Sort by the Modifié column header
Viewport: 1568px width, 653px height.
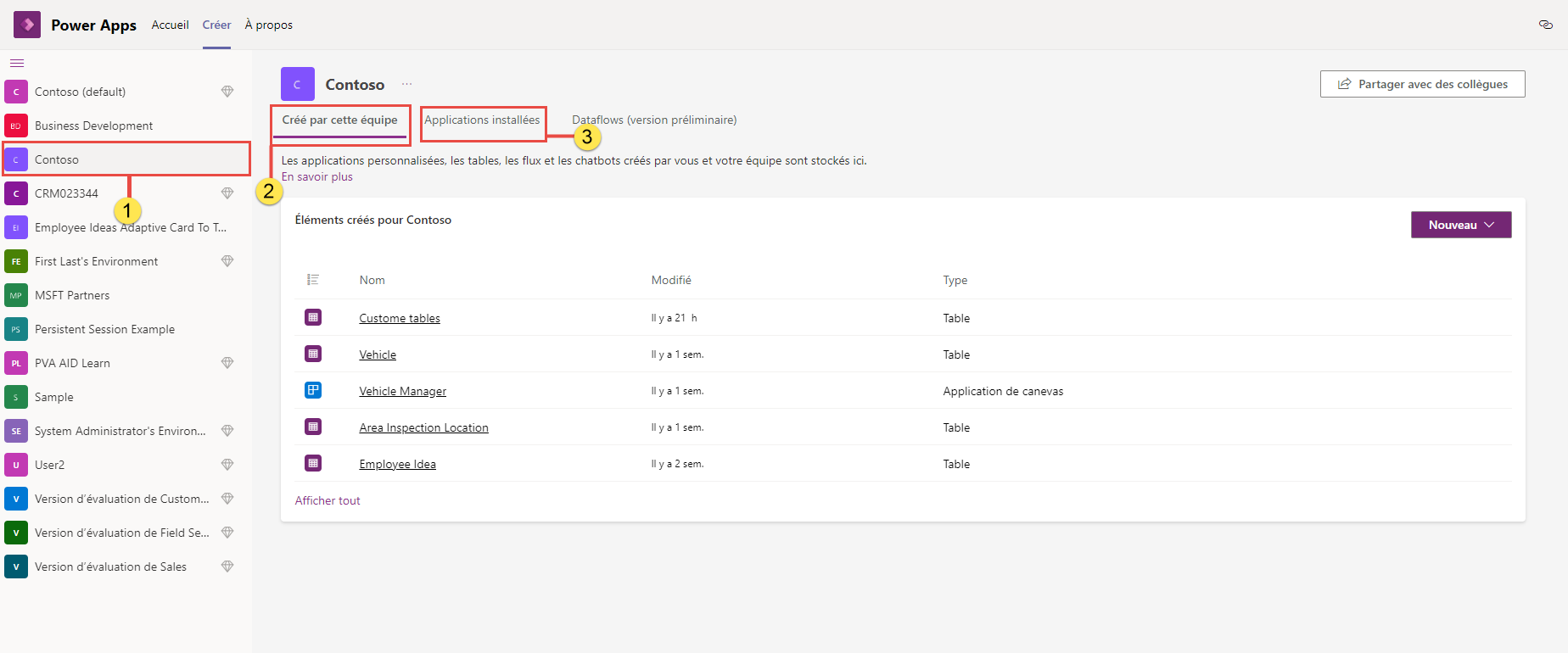(x=671, y=280)
